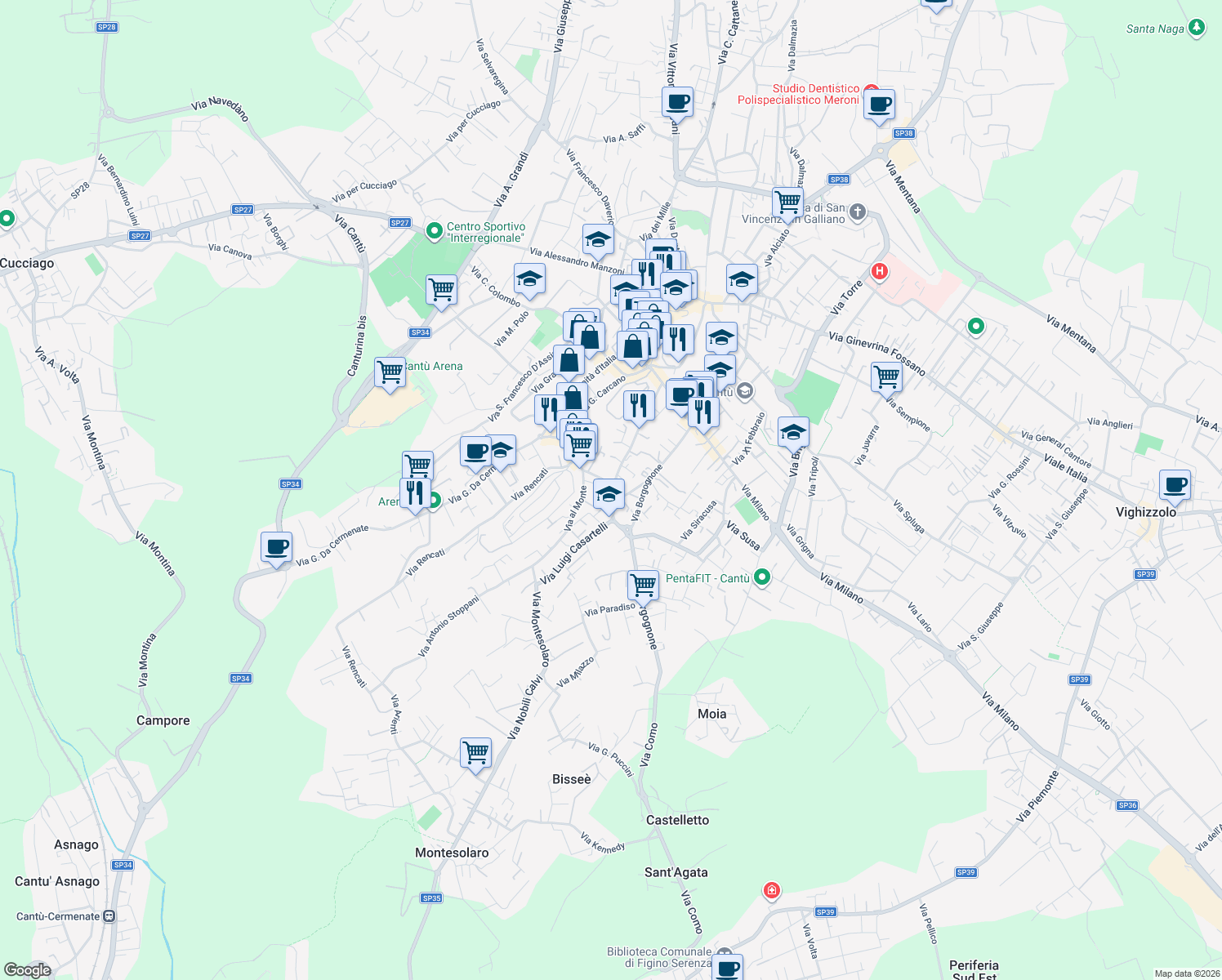Click the church cross icon at San Vincenzo in Galliano

tap(856, 212)
